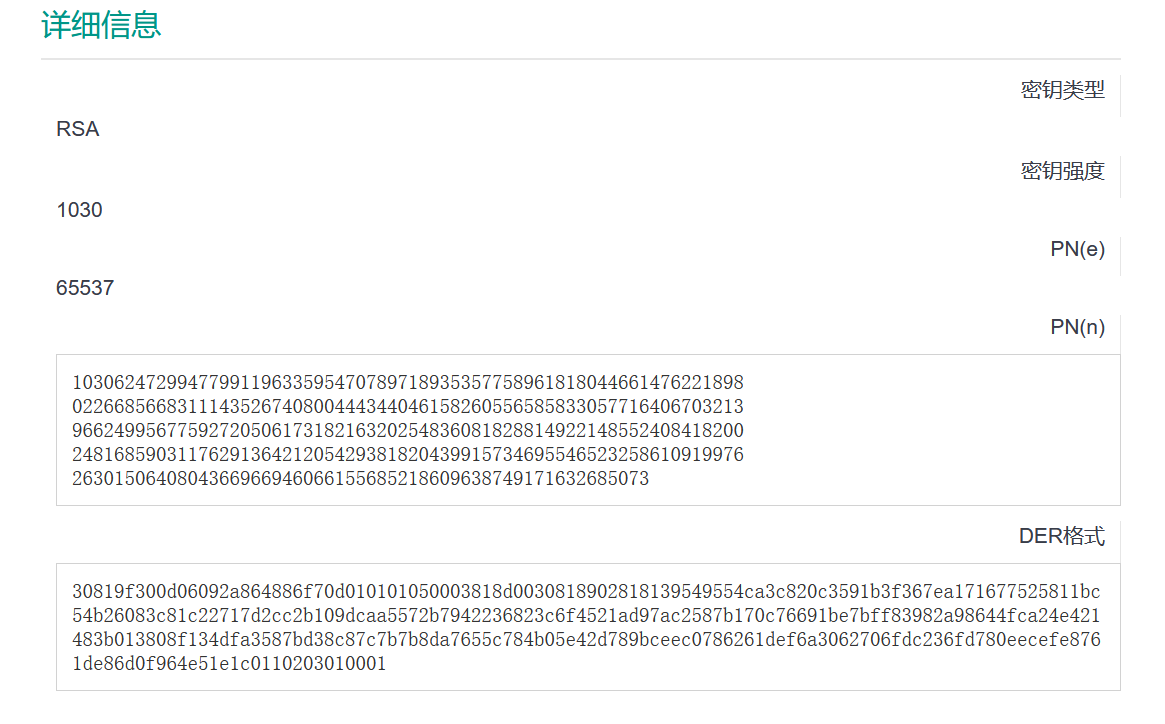Click the divider line under 详细信息

point(580,57)
